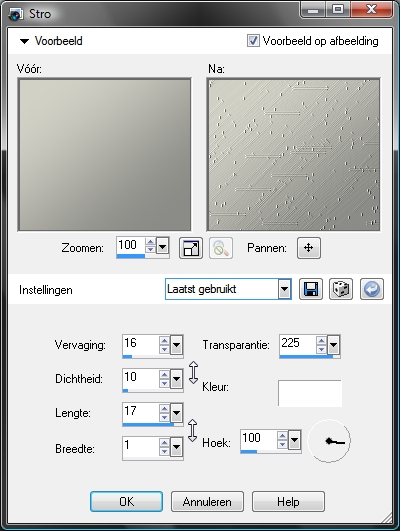The height and width of the screenshot is (531, 400).
Task: Click the link arrow between Vervaging and Dichtheid
Action: 193,372
